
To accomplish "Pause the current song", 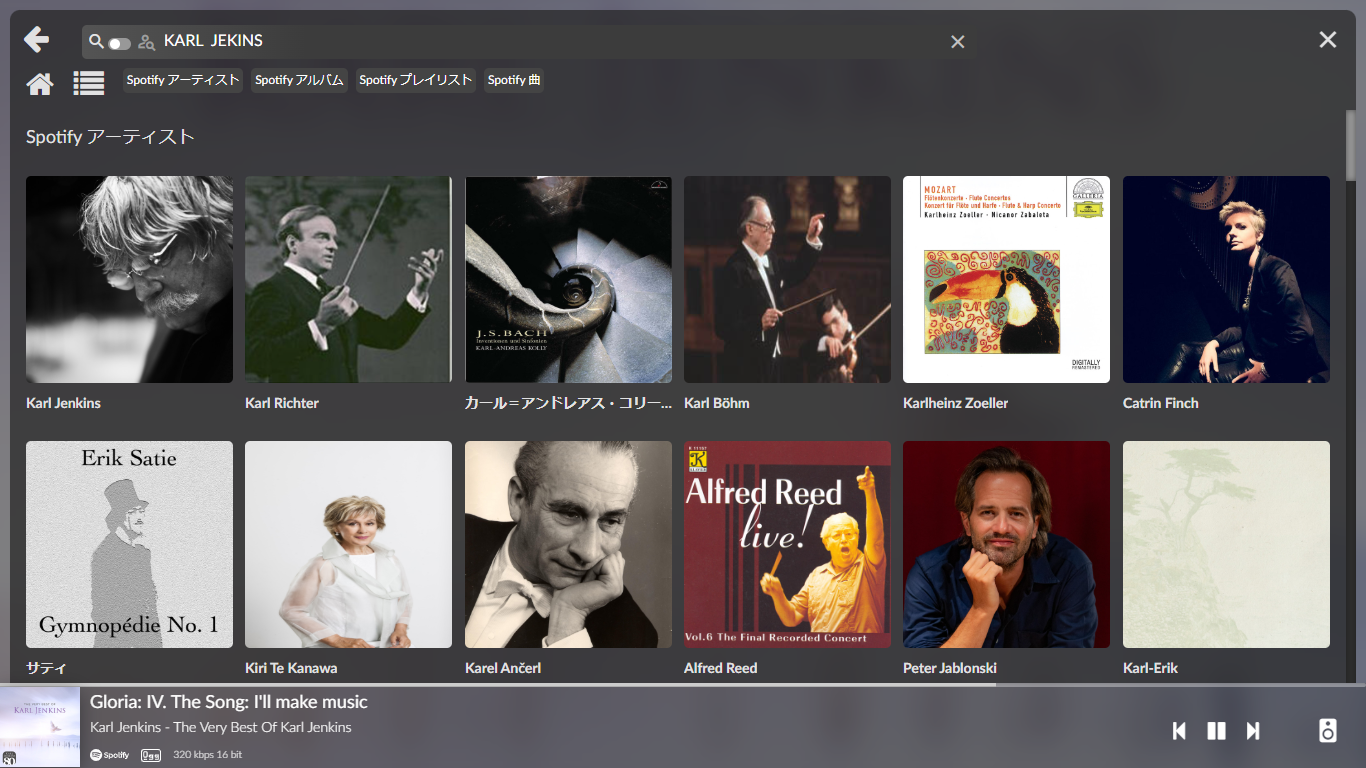I will tap(1216, 731).
